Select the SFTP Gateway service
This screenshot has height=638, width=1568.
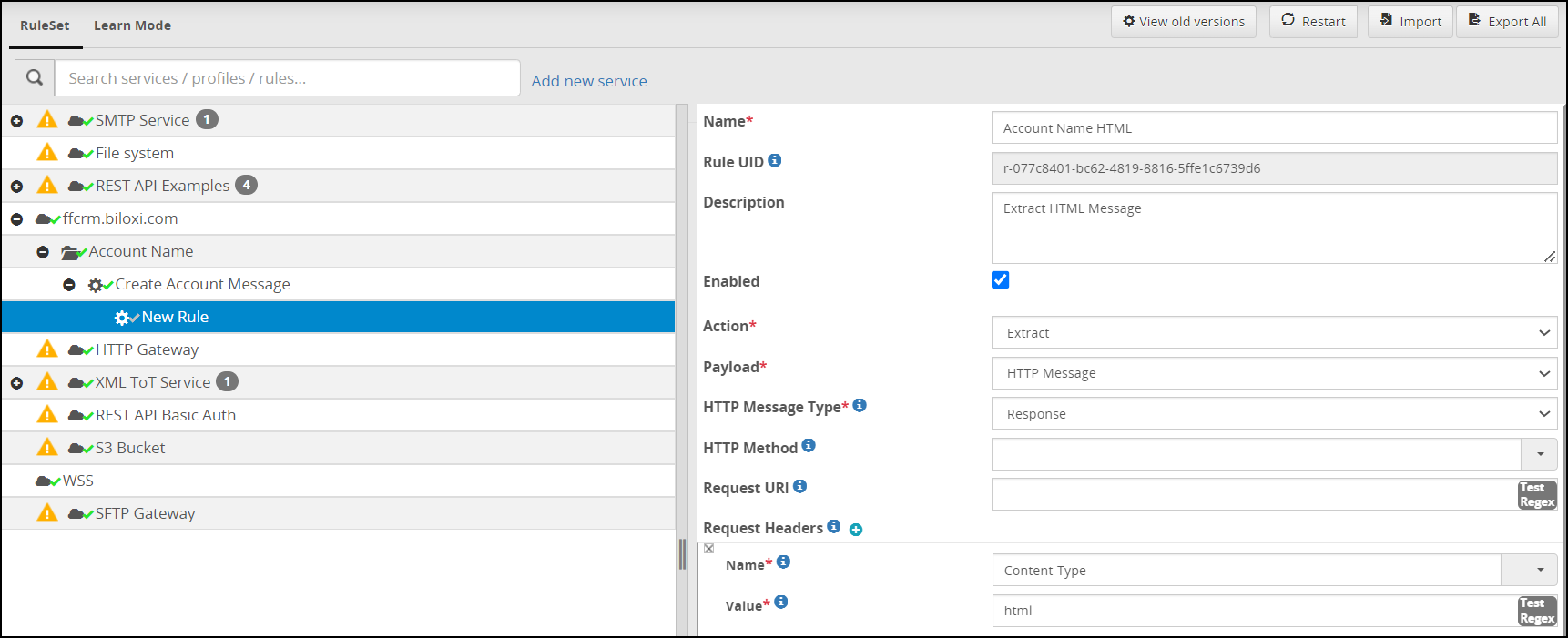[338, 513]
